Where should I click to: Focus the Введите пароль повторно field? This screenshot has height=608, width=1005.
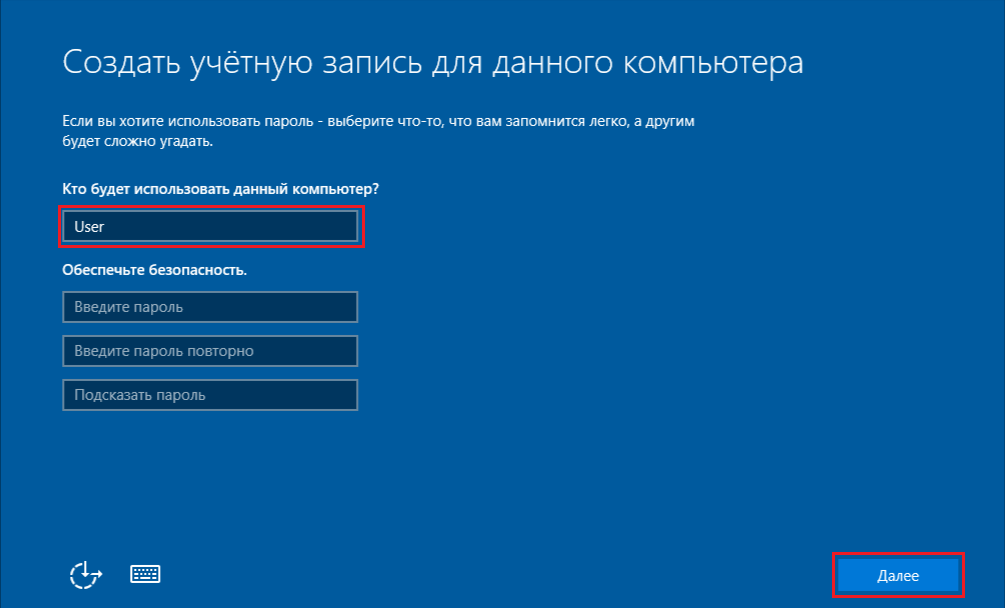point(210,351)
